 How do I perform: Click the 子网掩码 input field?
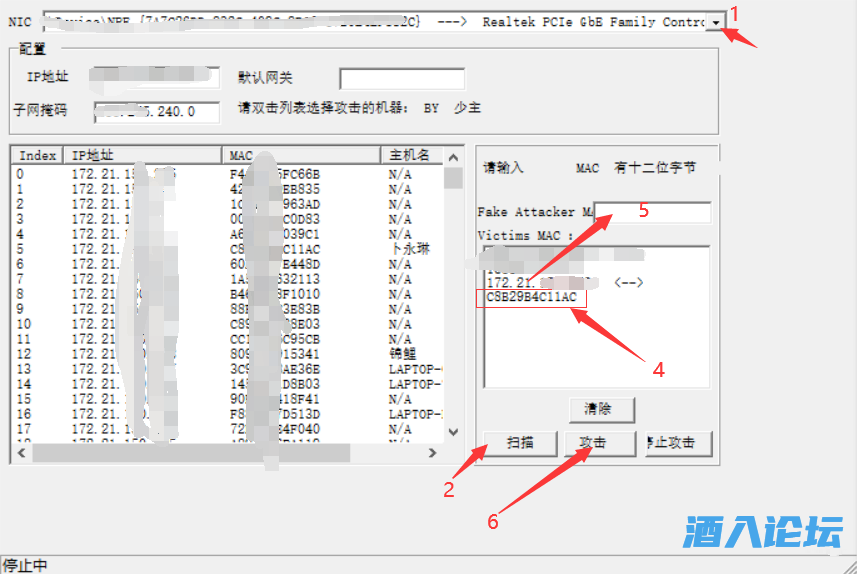157,112
